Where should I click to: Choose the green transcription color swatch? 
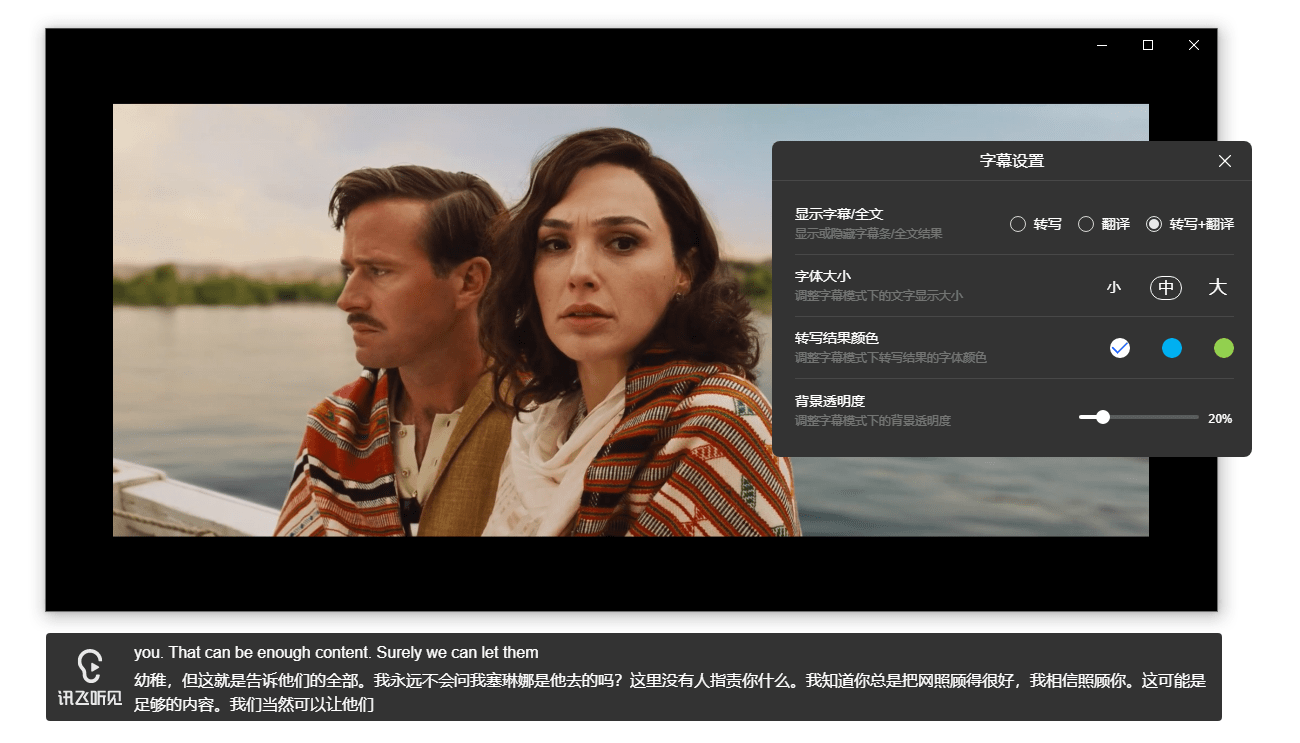[1224, 348]
